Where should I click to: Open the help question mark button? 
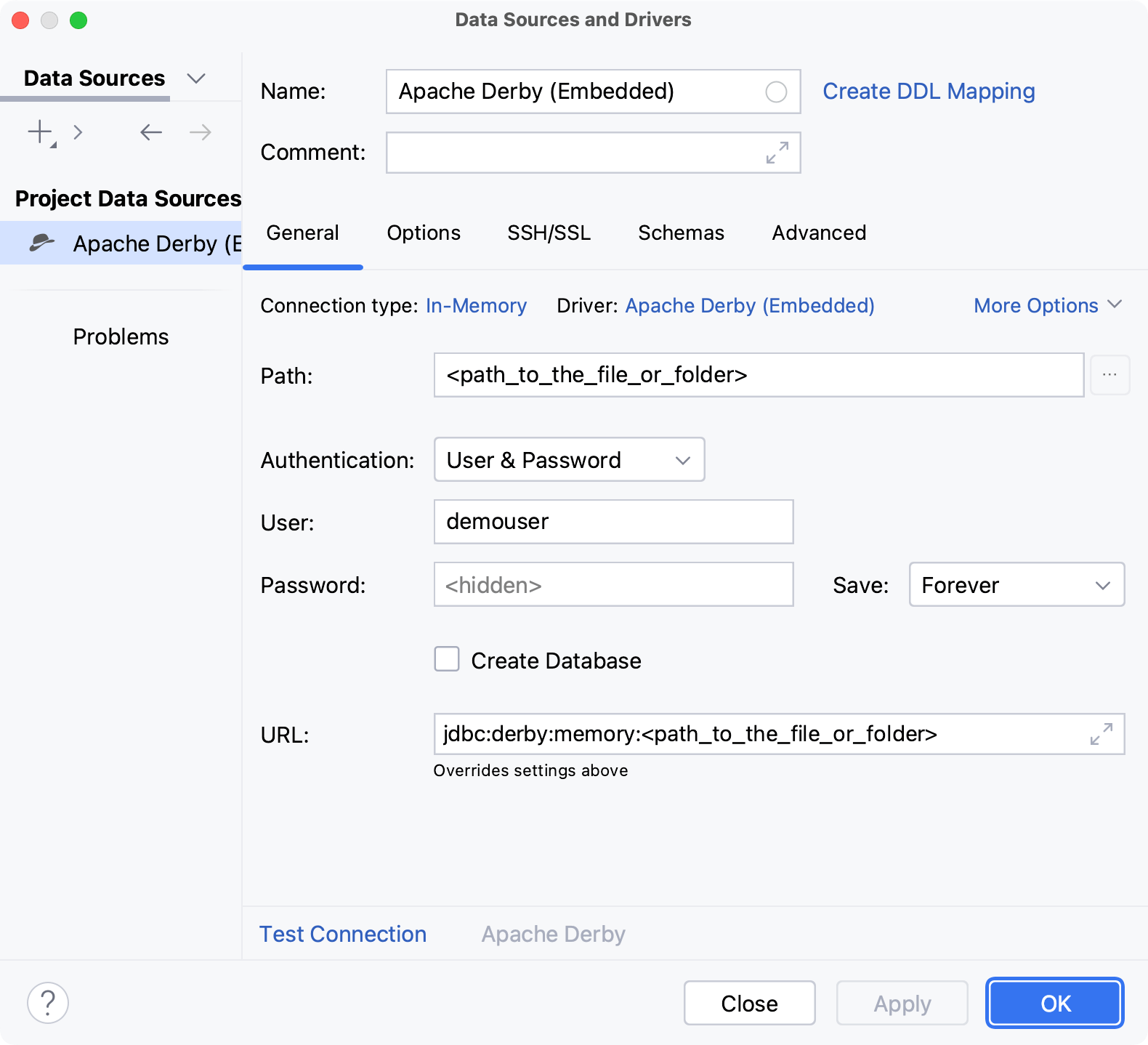coord(48,1003)
